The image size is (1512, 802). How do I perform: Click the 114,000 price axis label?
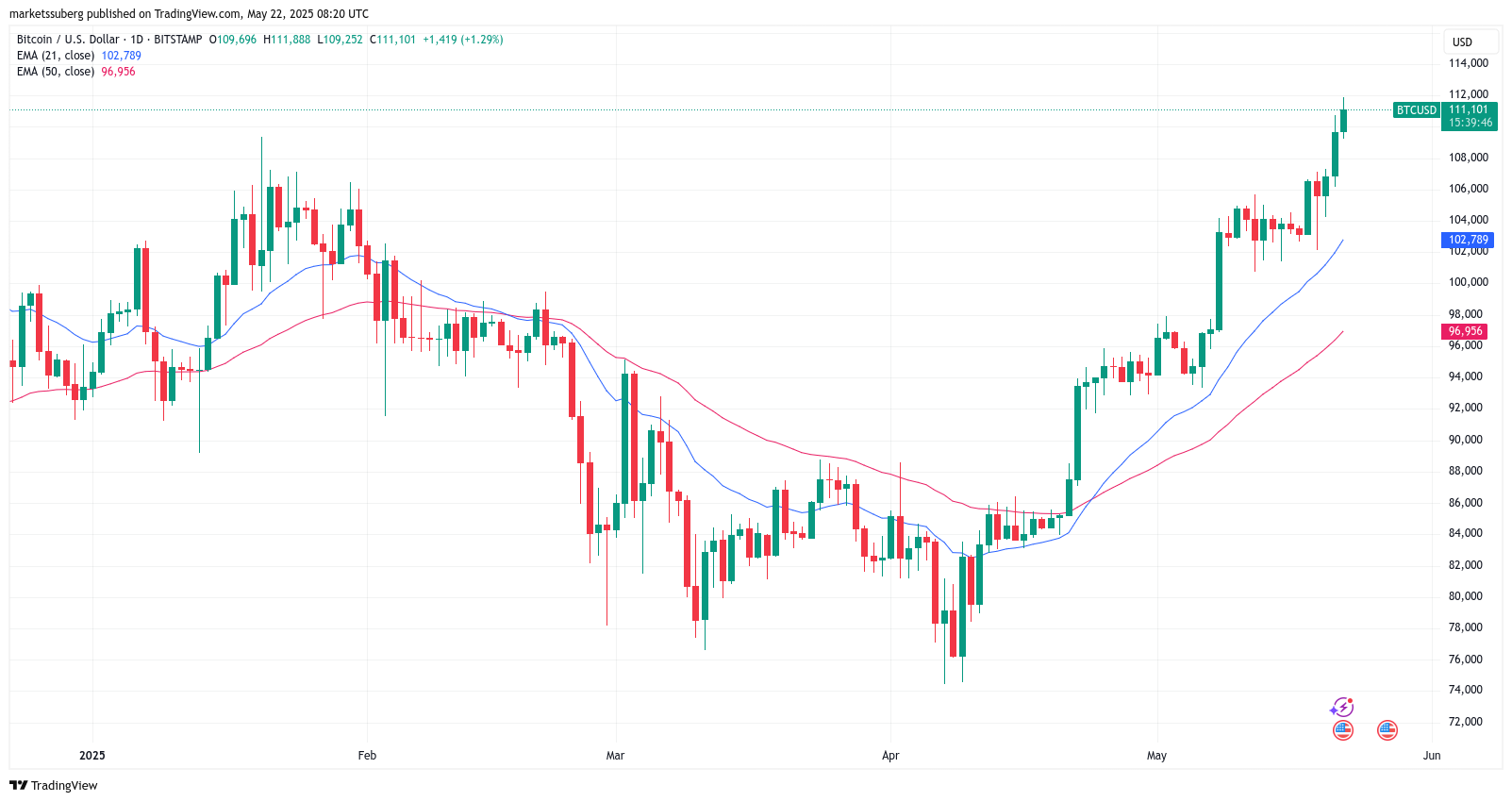click(x=1468, y=63)
